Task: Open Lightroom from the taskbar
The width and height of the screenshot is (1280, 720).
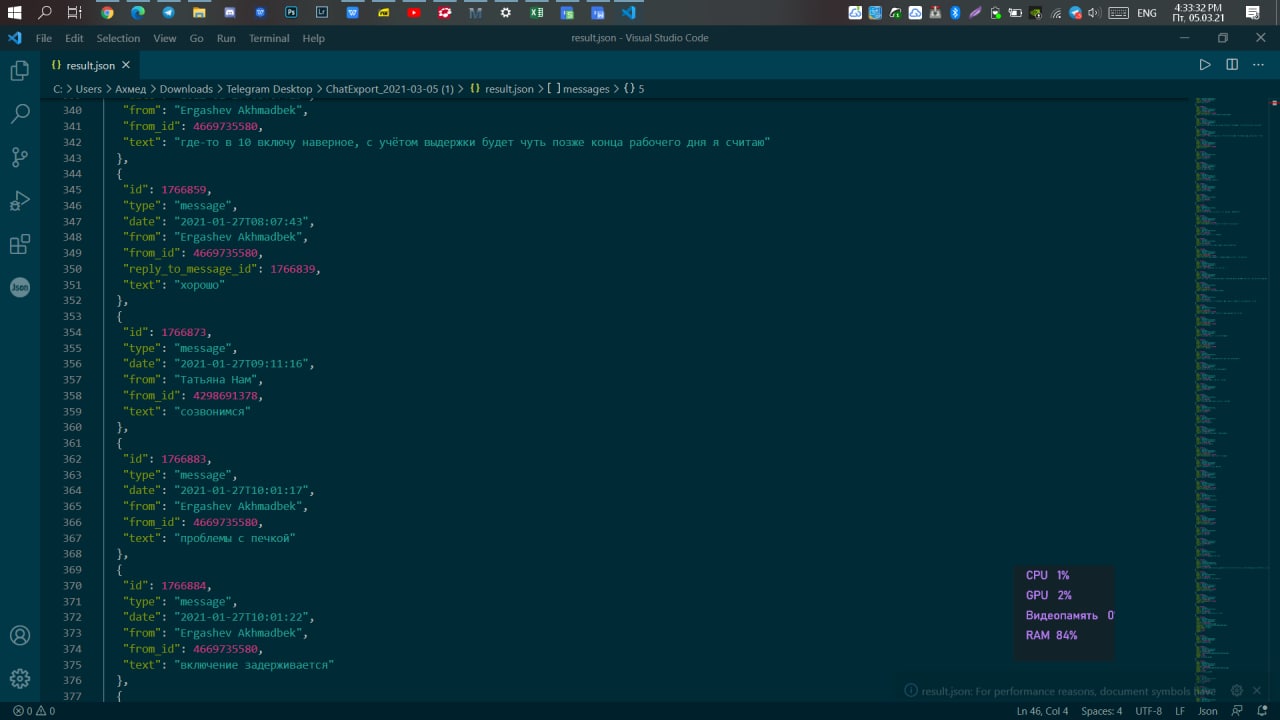Action: (x=321, y=13)
